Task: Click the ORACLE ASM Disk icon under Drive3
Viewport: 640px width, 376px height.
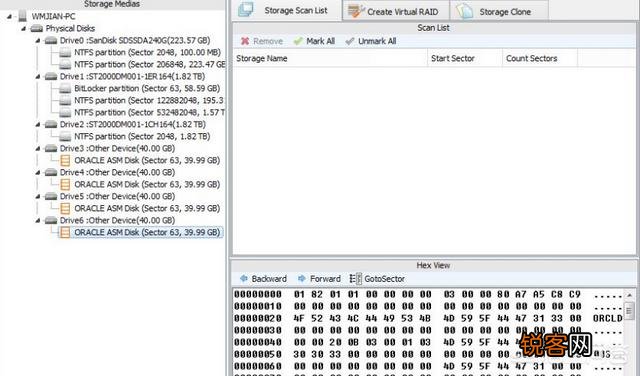Action: (x=65, y=160)
